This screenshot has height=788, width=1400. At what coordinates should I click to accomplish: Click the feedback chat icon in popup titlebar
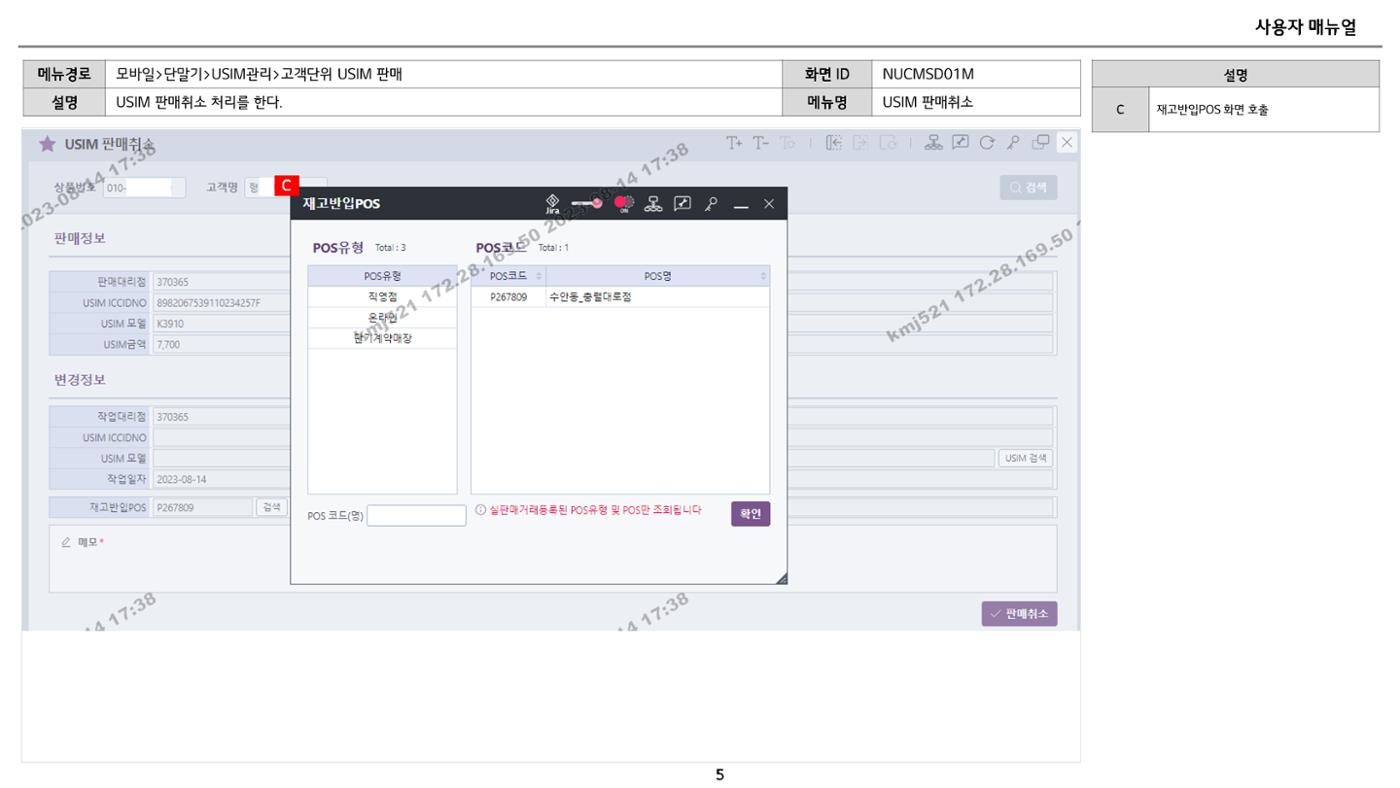(684, 203)
